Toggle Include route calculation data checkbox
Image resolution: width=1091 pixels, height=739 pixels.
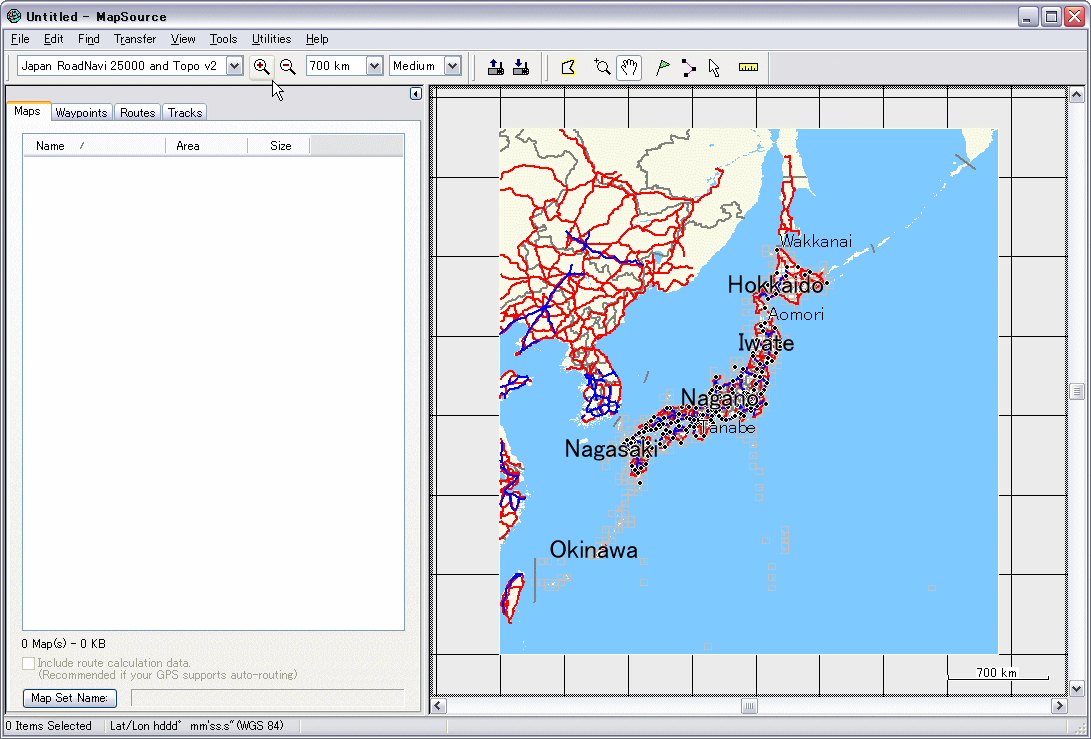pyautogui.click(x=29, y=663)
